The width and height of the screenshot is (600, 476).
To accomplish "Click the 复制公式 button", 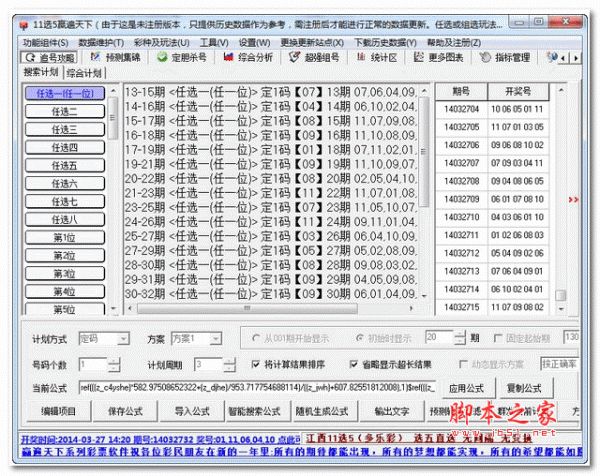I will [524, 388].
